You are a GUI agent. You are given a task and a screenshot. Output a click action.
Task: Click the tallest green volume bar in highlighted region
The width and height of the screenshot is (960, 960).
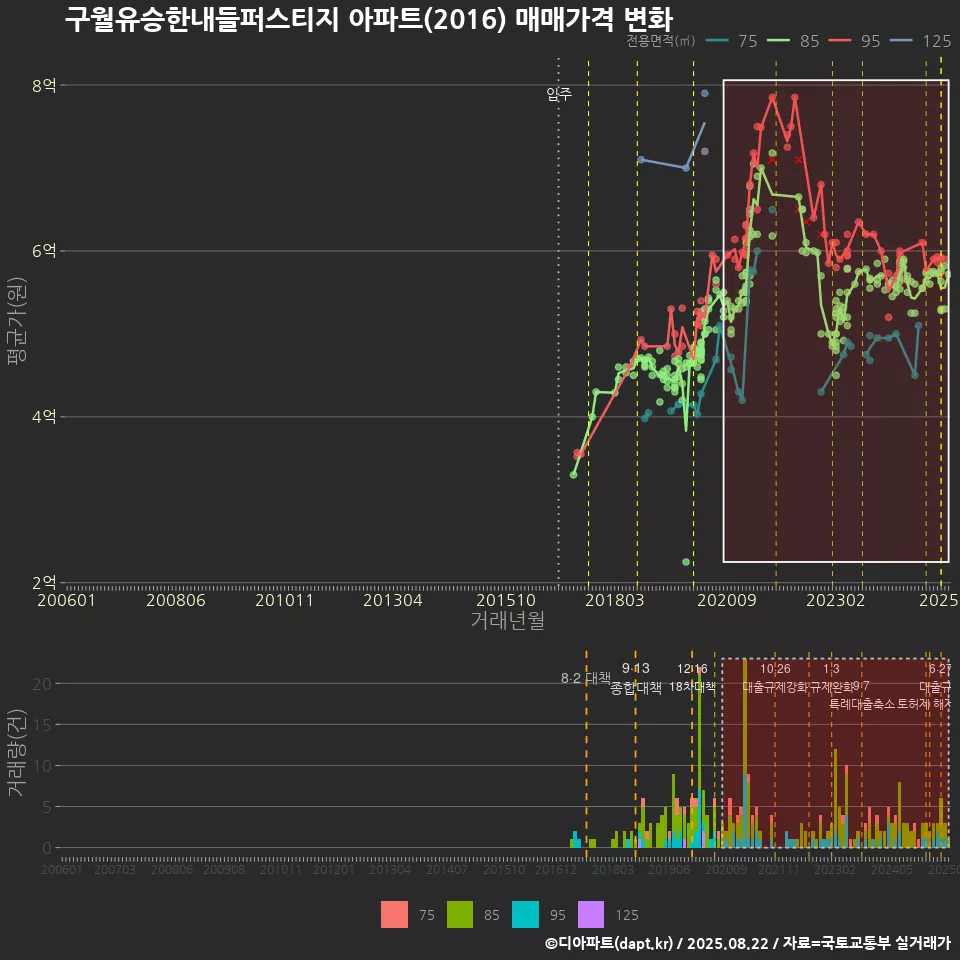pos(744,716)
